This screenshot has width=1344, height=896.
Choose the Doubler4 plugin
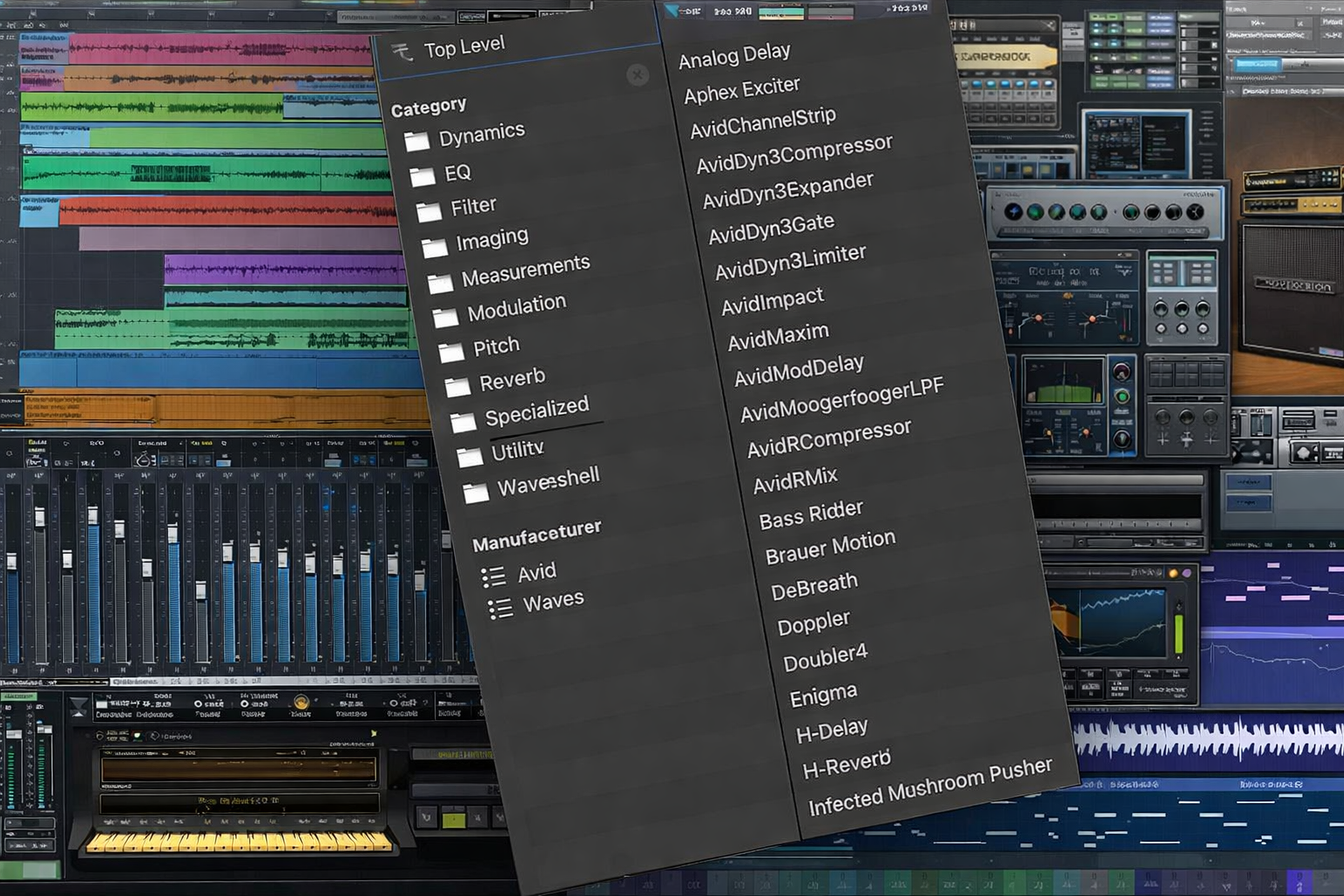click(825, 657)
